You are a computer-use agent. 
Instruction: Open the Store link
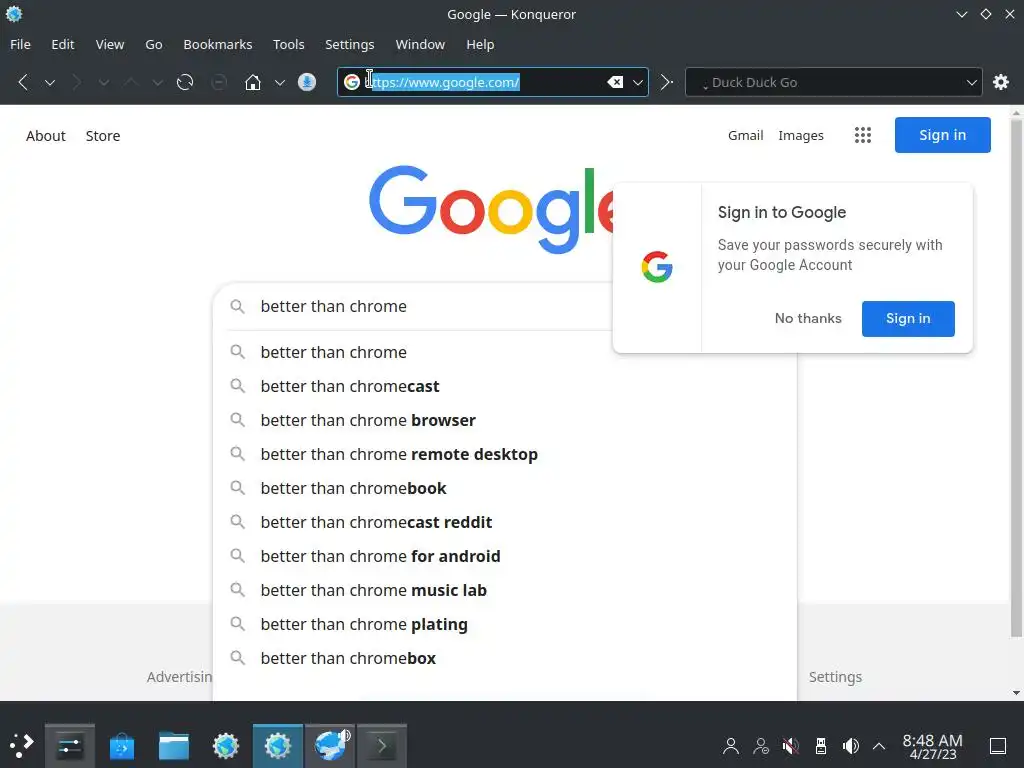tap(103, 136)
